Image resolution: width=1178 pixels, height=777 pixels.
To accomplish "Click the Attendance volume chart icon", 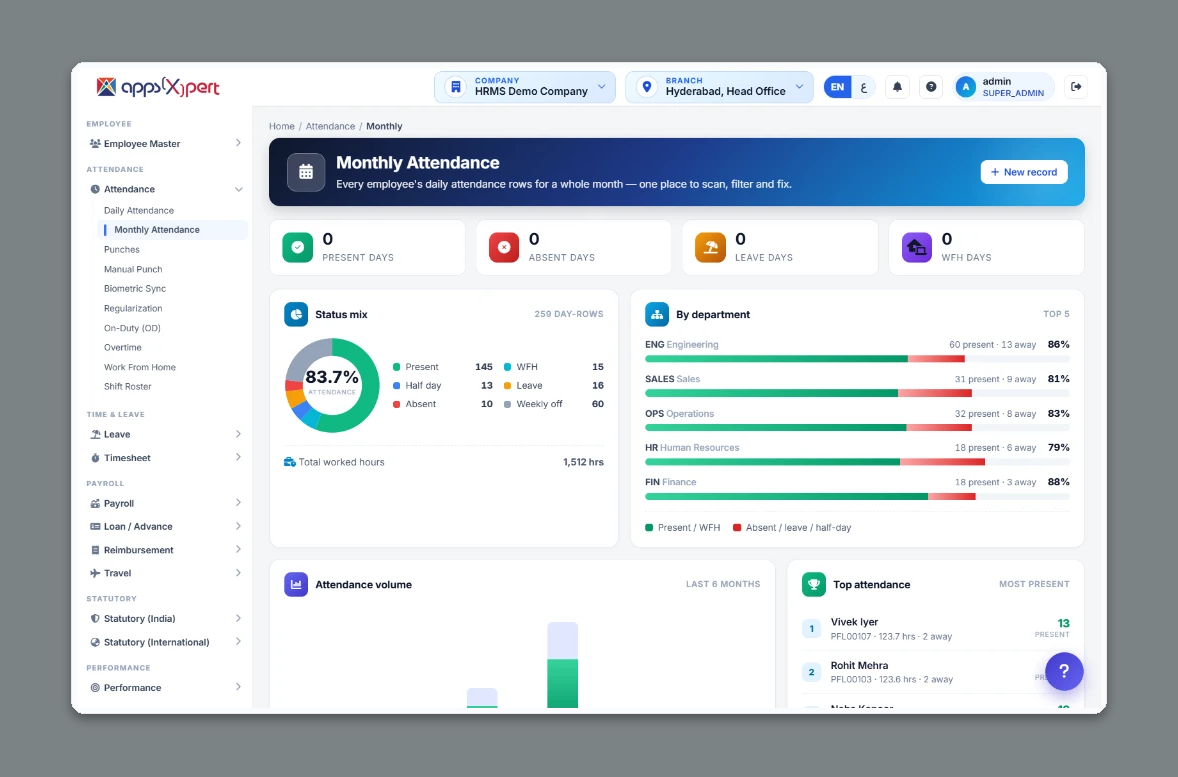I will (x=296, y=584).
